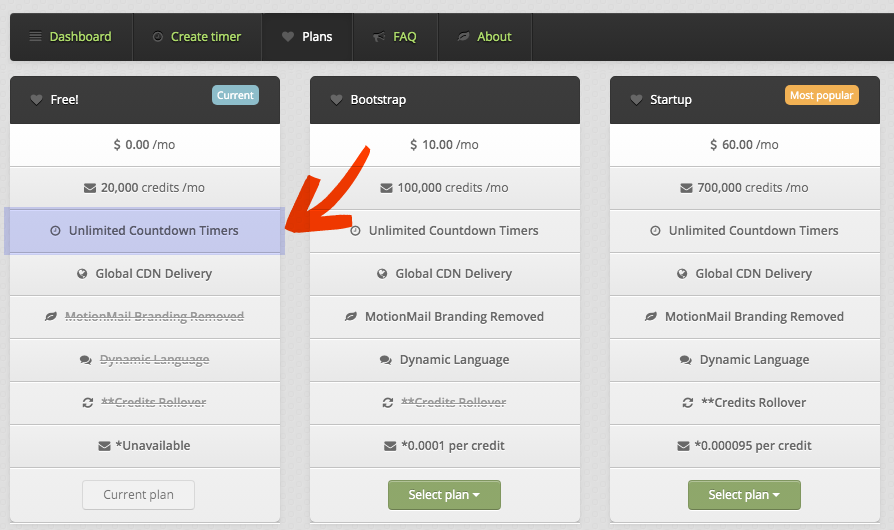
Task: Click the heart icon beside Bootstrap
Action: 337,100
